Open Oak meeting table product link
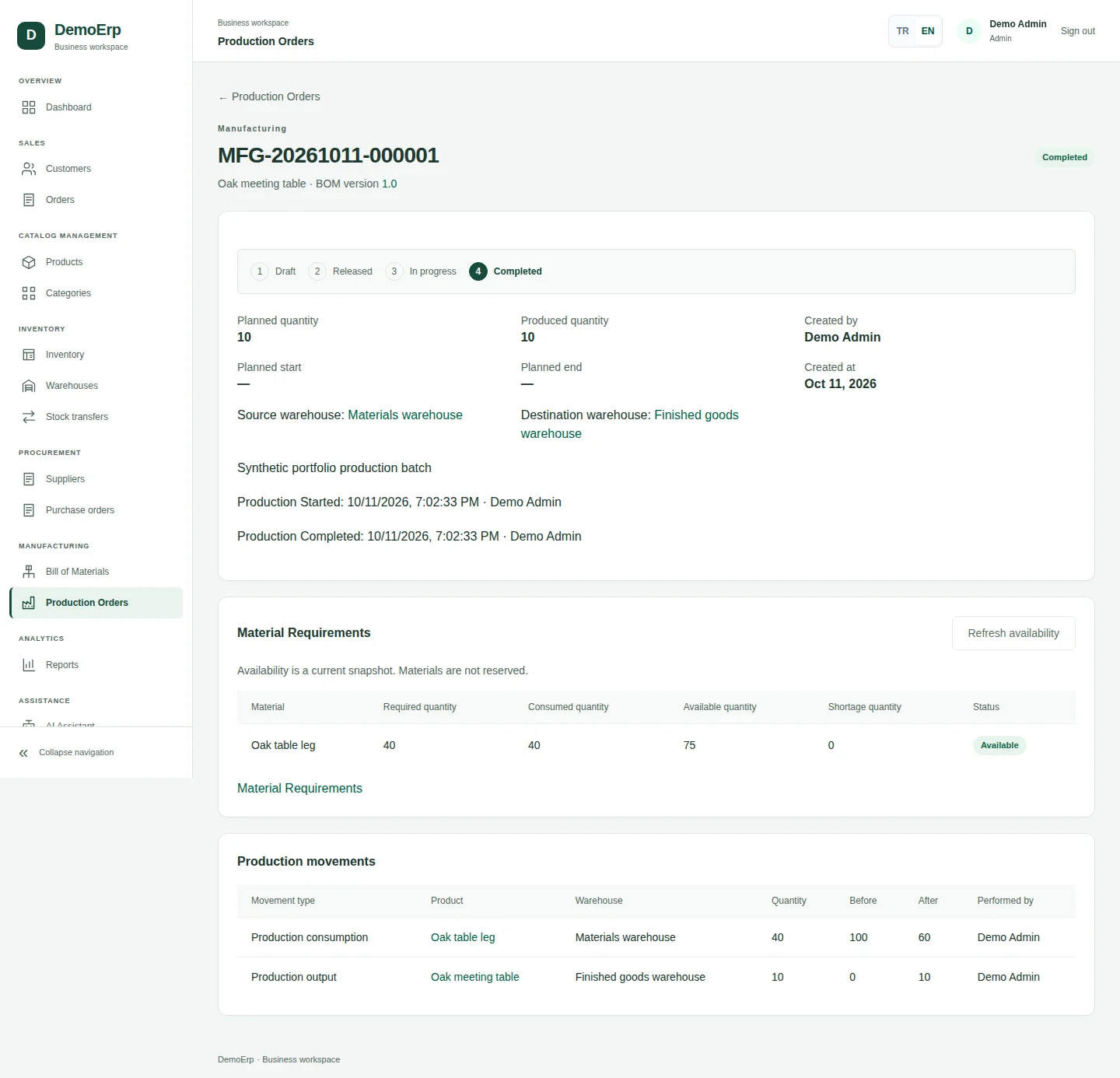Image resolution: width=1120 pixels, height=1078 pixels. (475, 977)
